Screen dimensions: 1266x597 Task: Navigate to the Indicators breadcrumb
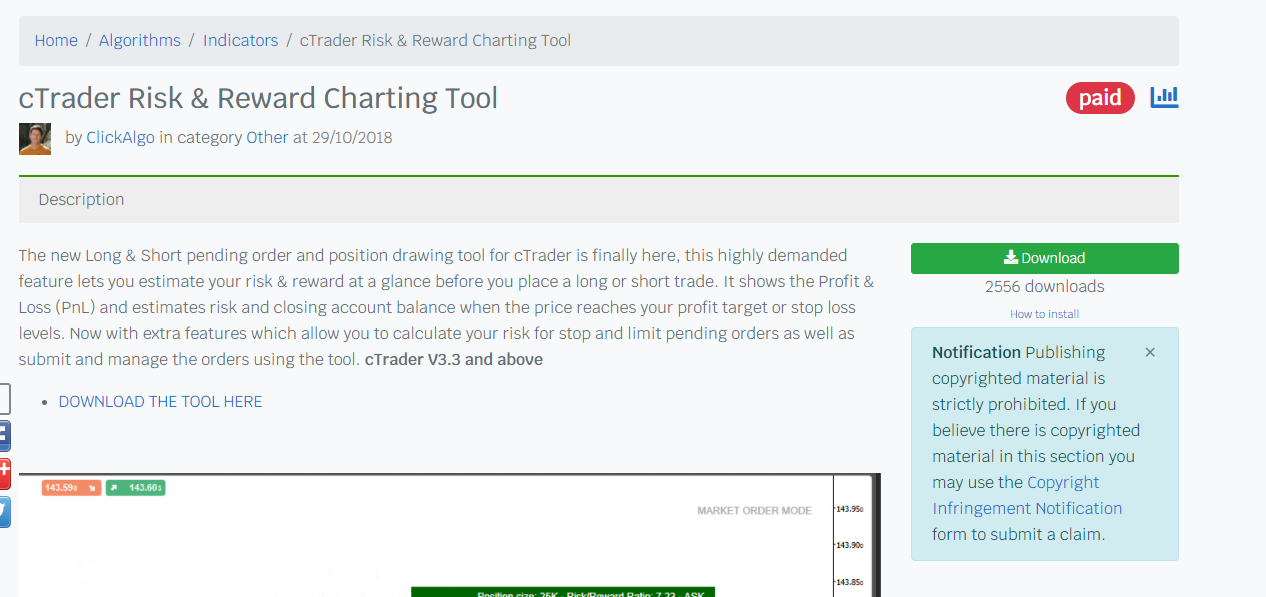(x=240, y=40)
